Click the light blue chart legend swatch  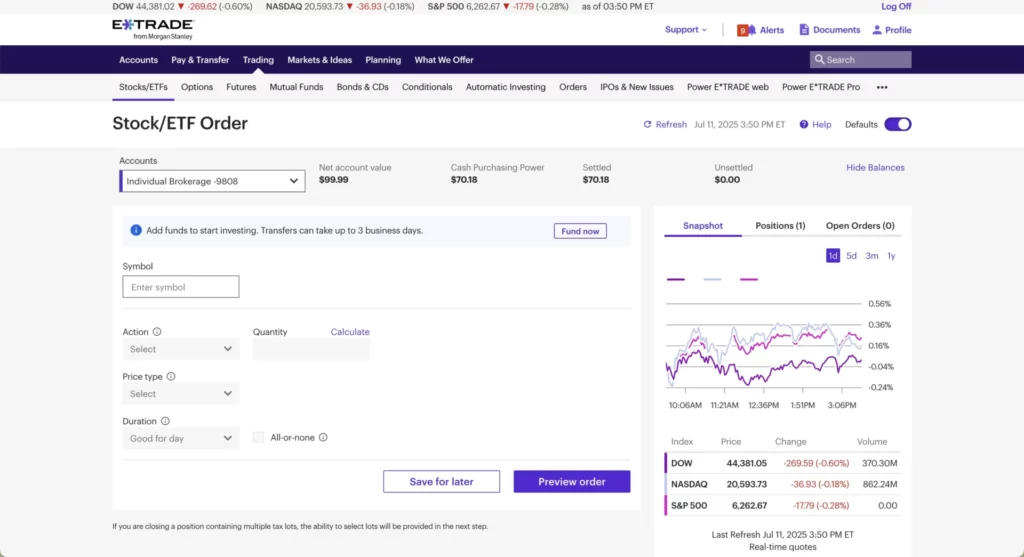[x=712, y=279]
